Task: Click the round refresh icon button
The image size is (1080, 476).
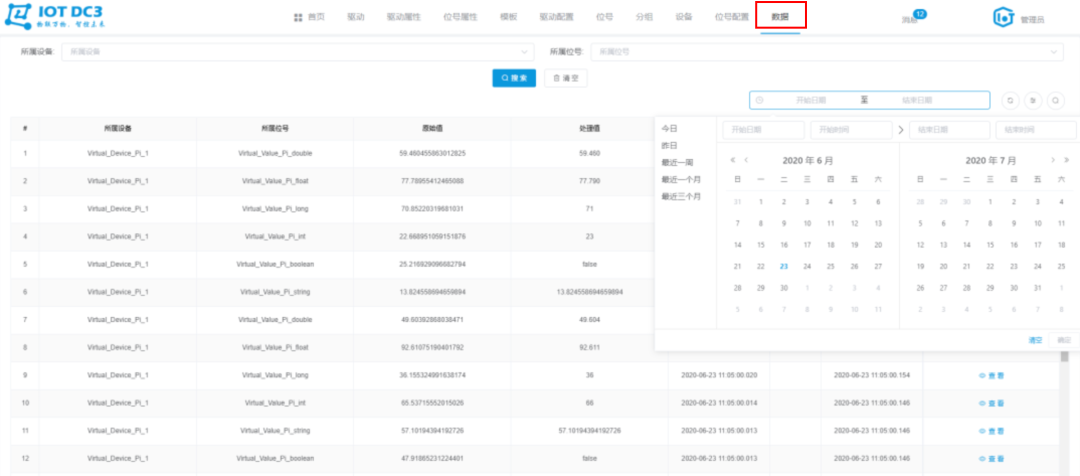Action: 1010,101
